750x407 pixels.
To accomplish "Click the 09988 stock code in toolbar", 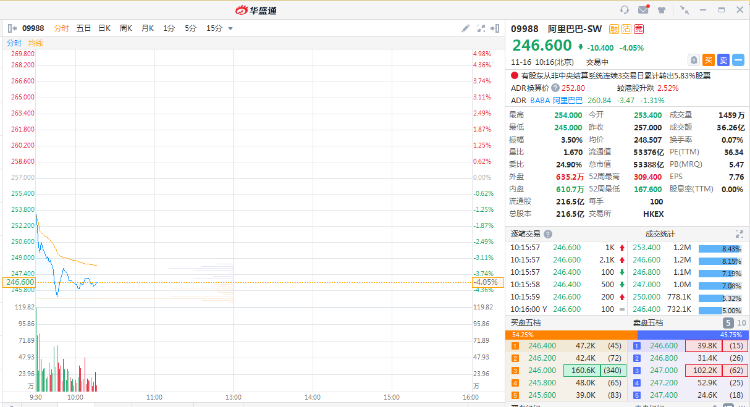I will (x=33, y=29).
